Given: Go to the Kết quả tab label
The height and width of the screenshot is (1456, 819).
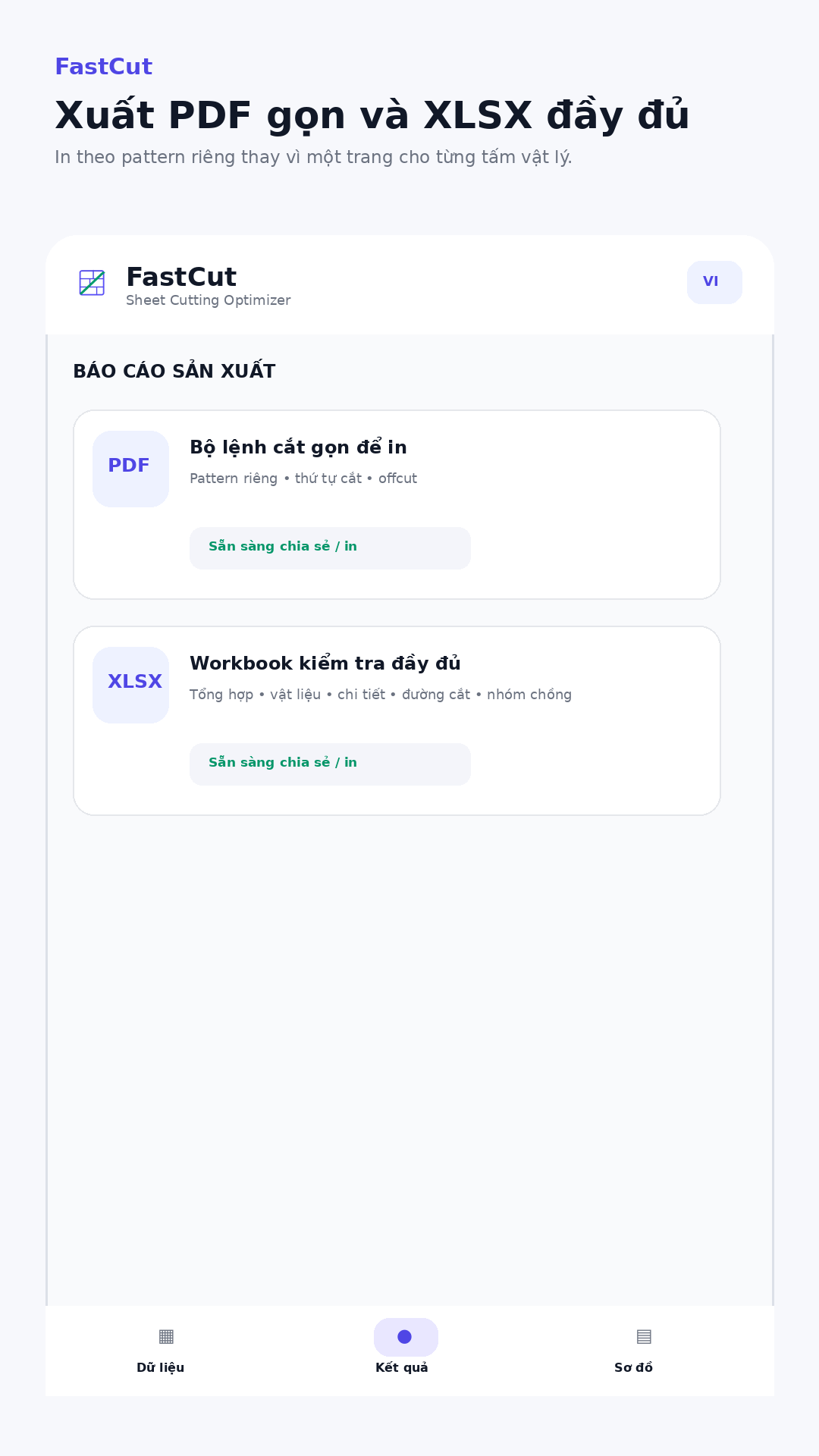Looking at the screenshot, I should (x=402, y=1367).
